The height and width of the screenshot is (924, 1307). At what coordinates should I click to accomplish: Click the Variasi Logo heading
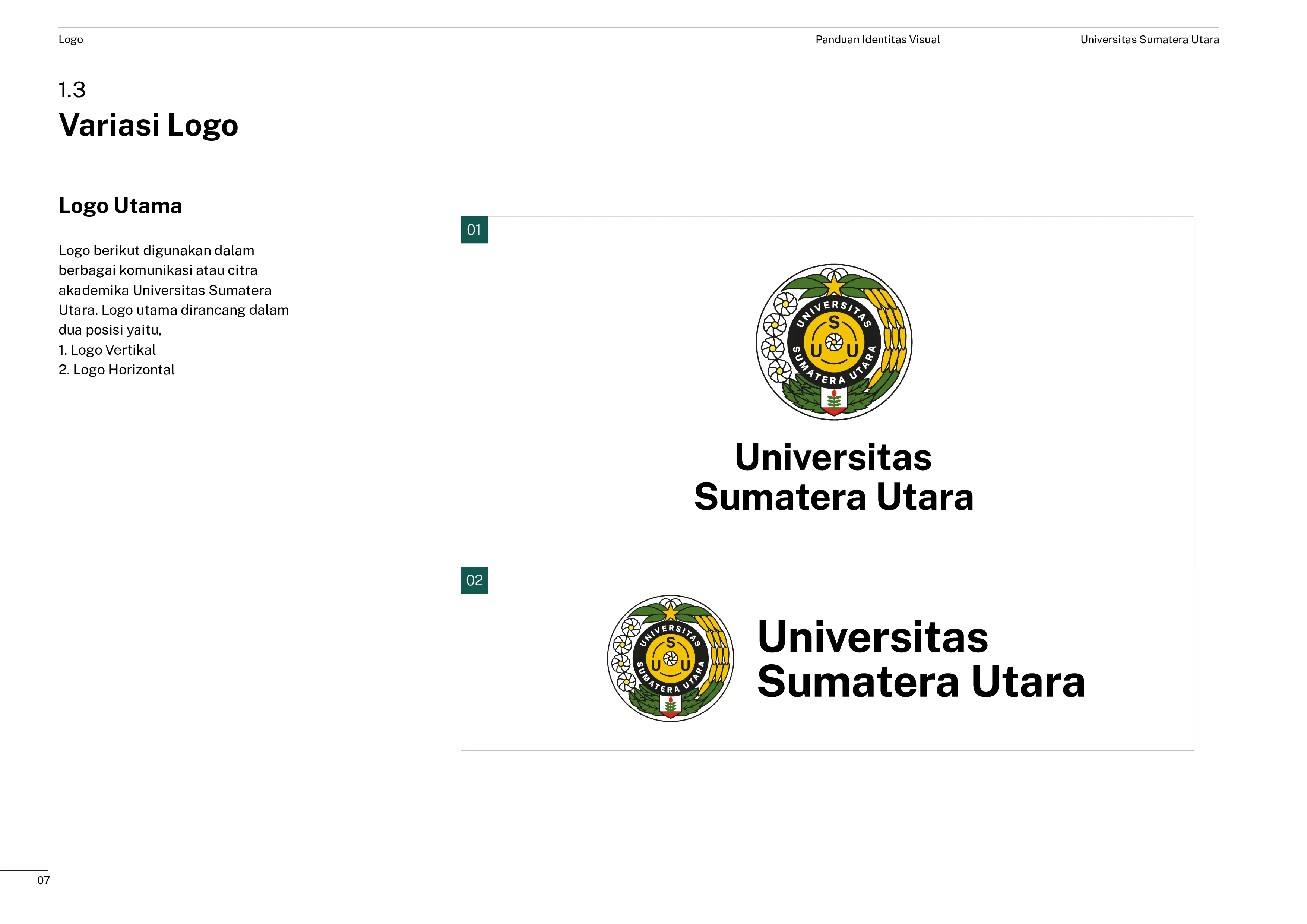click(149, 125)
